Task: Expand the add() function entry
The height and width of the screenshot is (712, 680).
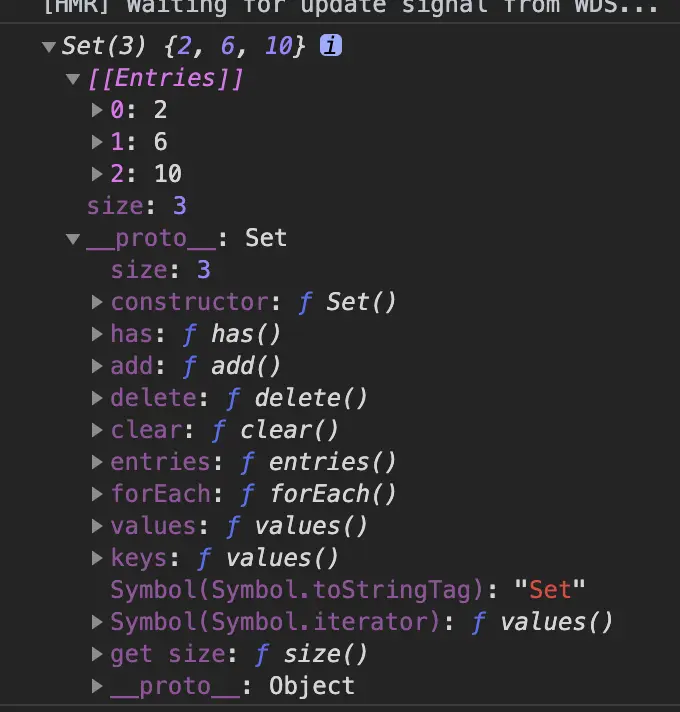Action: 97,366
